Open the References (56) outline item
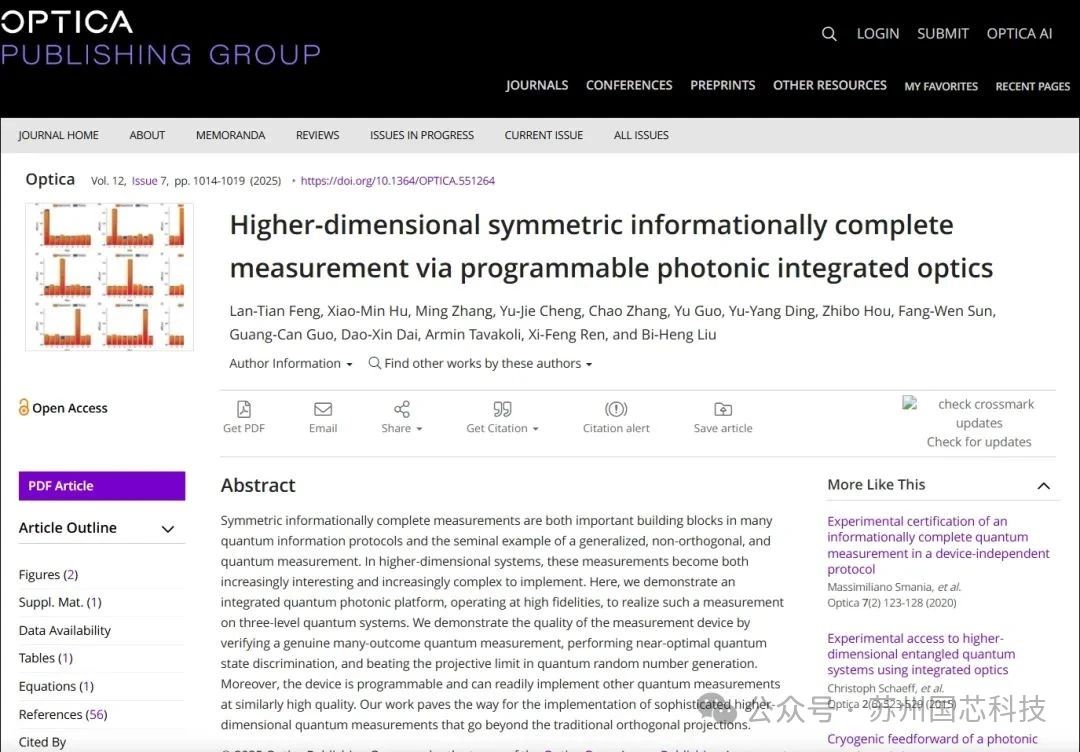 pyautogui.click(x=63, y=714)
